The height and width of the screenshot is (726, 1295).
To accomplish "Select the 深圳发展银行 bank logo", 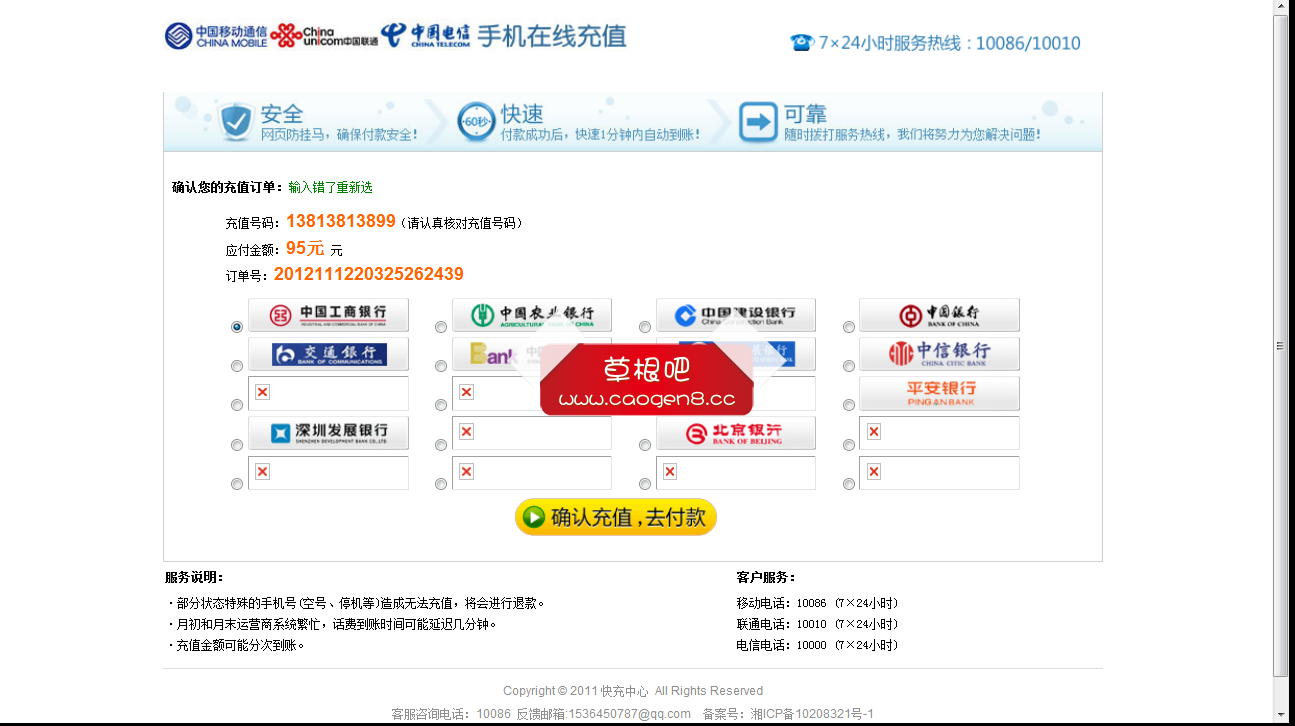I will pyautogui.click(x=328, y=432).
